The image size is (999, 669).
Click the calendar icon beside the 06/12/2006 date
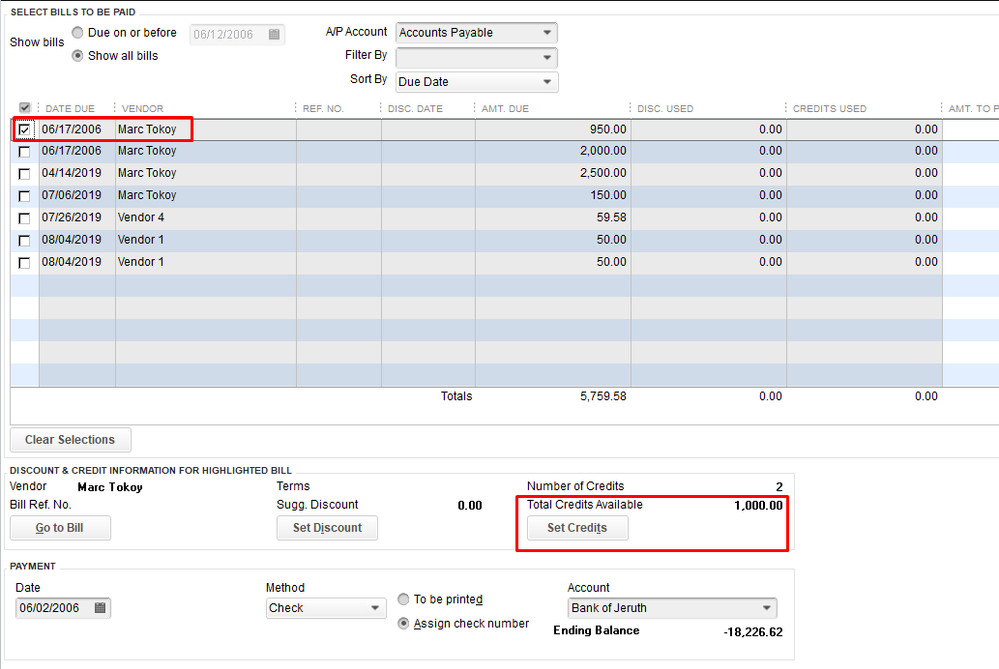(274, 34)
